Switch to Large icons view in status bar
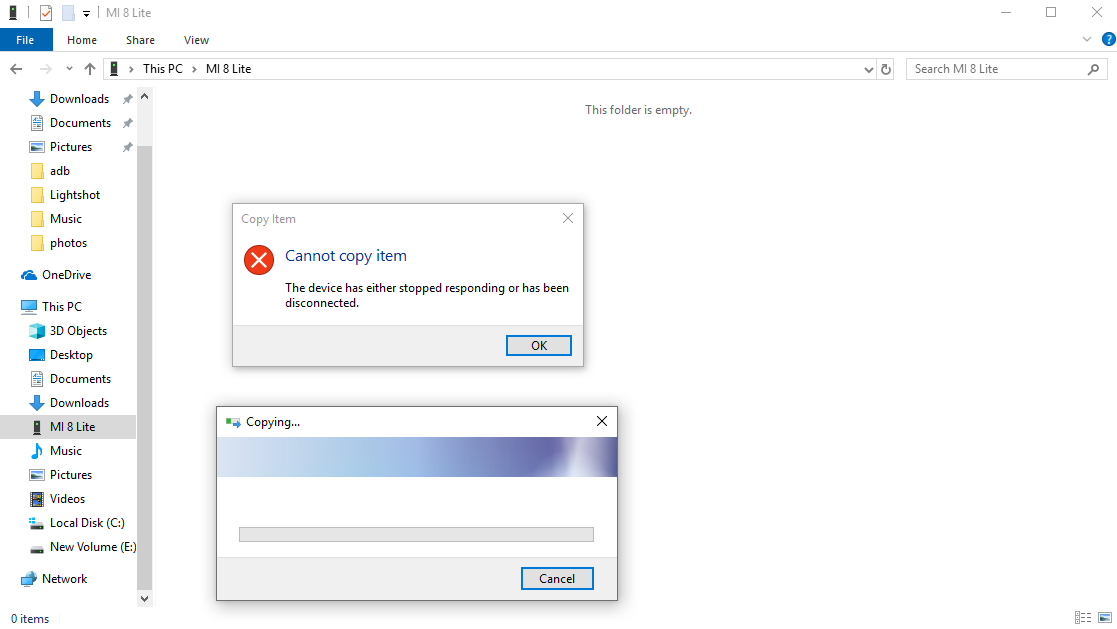 point(1105,618)
